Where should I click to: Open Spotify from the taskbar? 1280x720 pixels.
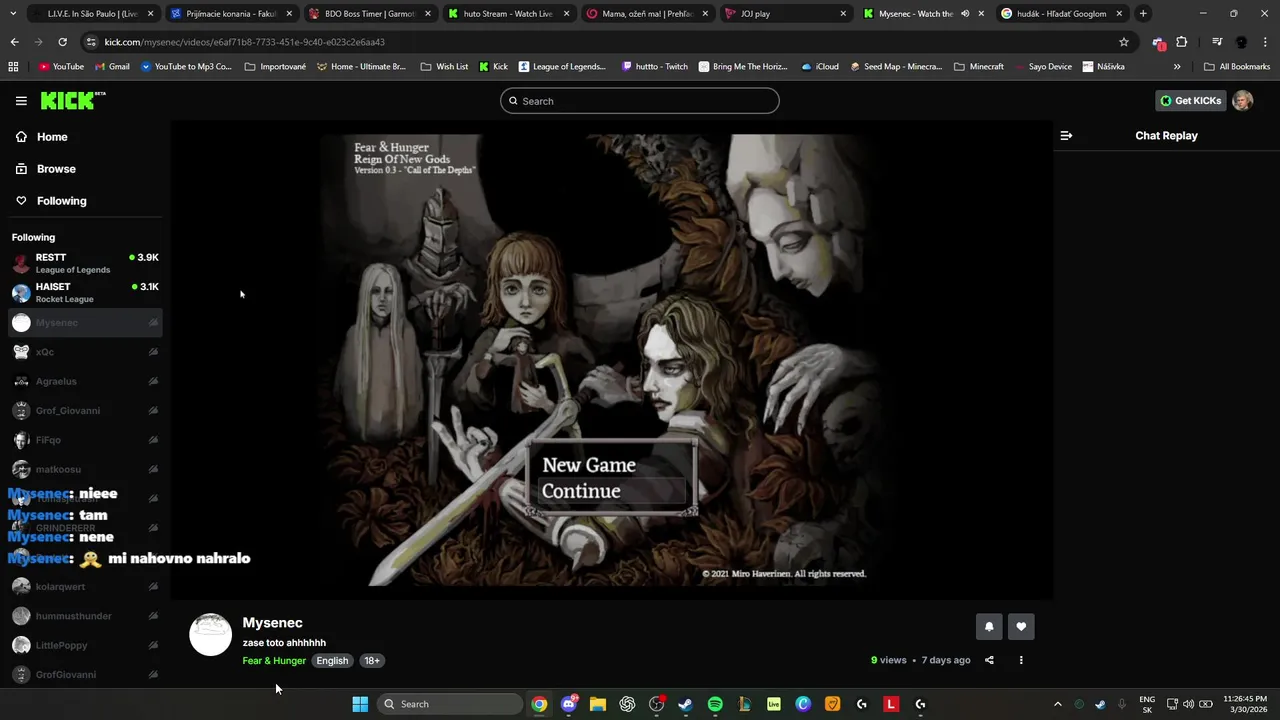(715, 704)
